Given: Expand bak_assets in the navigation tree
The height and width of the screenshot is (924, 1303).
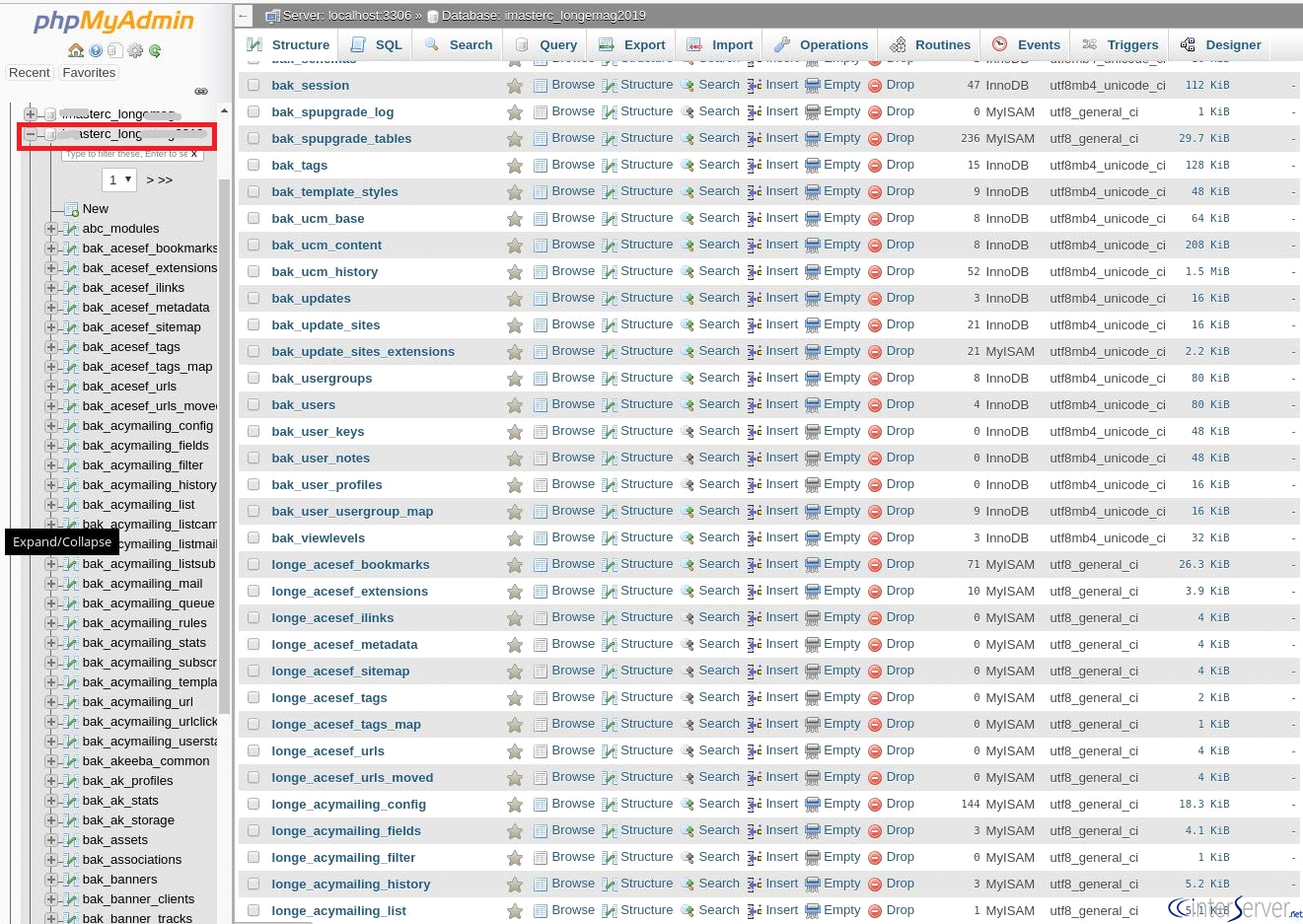Looking at the screenshot, I should click(50, 840).
